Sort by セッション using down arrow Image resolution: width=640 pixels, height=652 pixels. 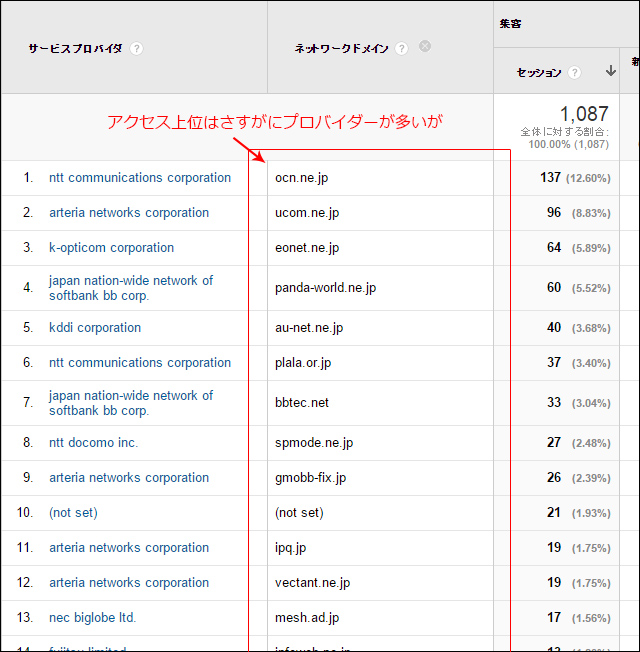pyautogui.click(x=610, y=71)
